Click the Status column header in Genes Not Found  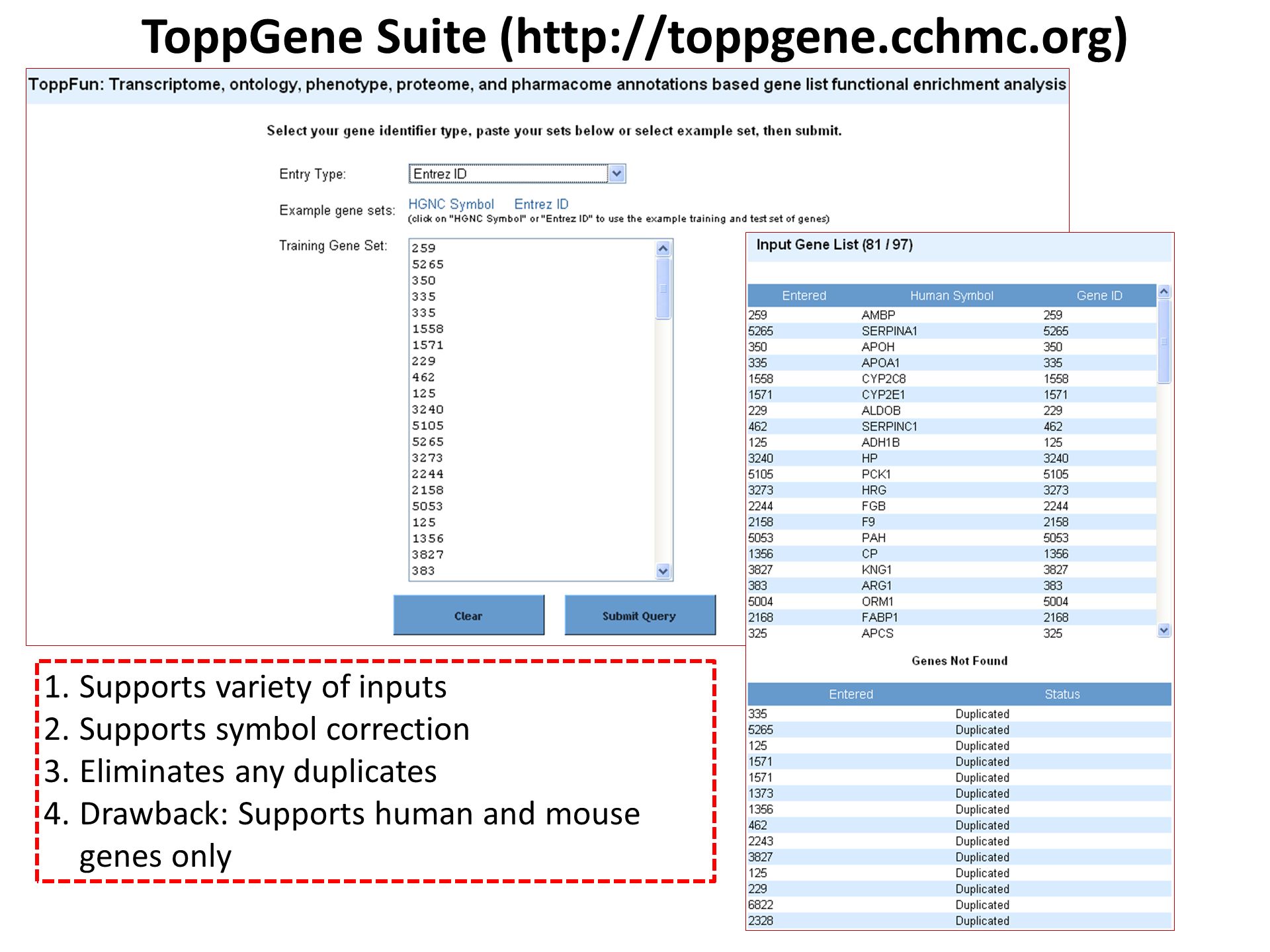coord(1062,694)
